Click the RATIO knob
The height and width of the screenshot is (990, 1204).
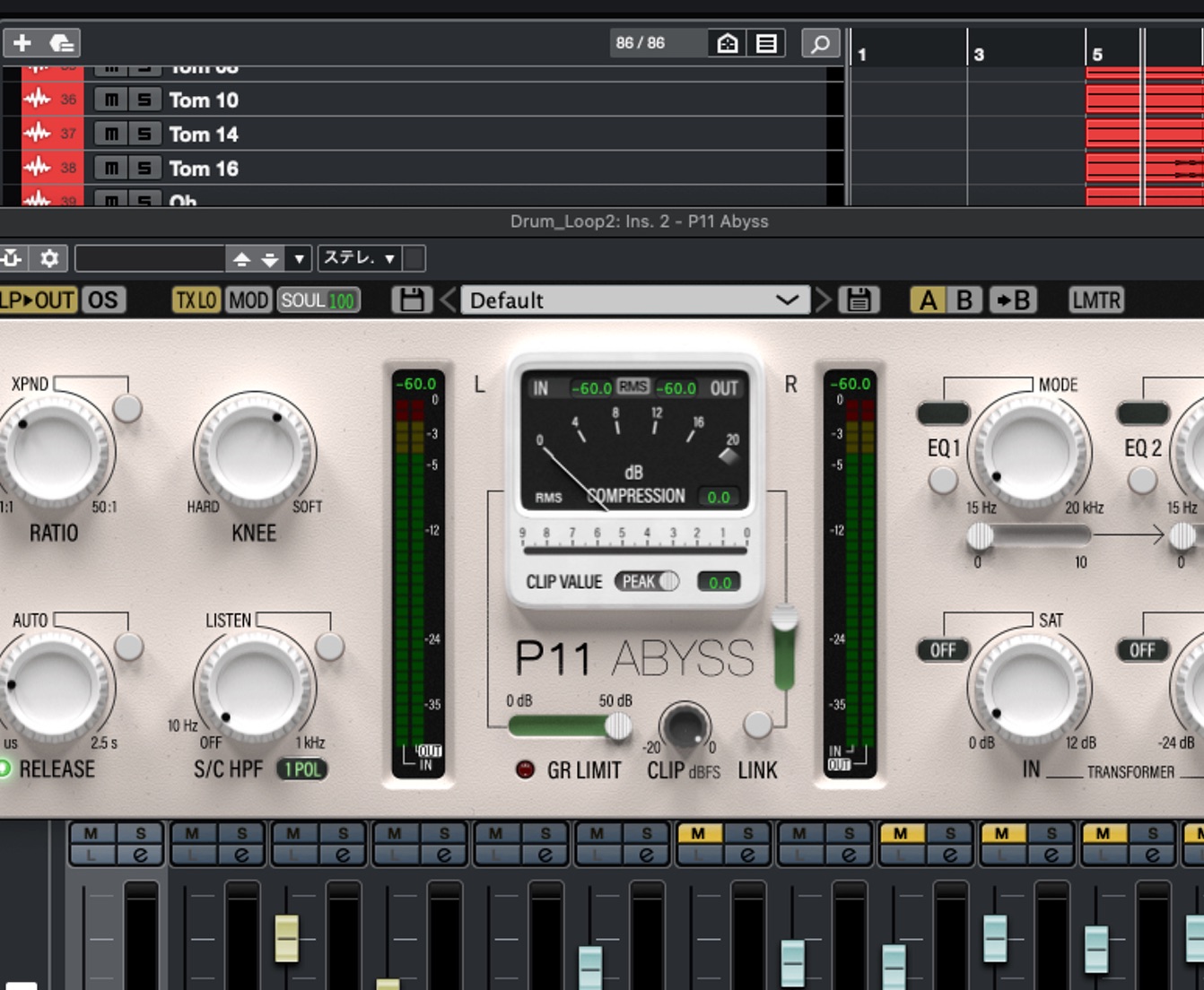click(56, 451)
